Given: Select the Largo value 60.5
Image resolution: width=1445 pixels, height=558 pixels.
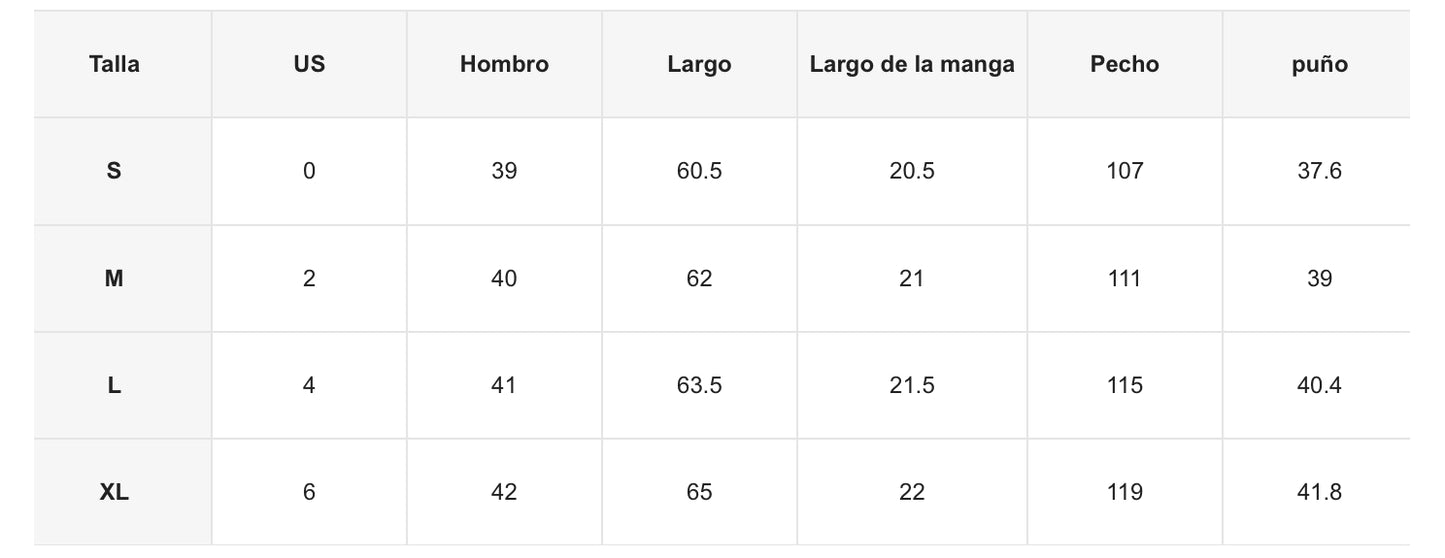Looking at the screenshot, I should tap(699, 171).
